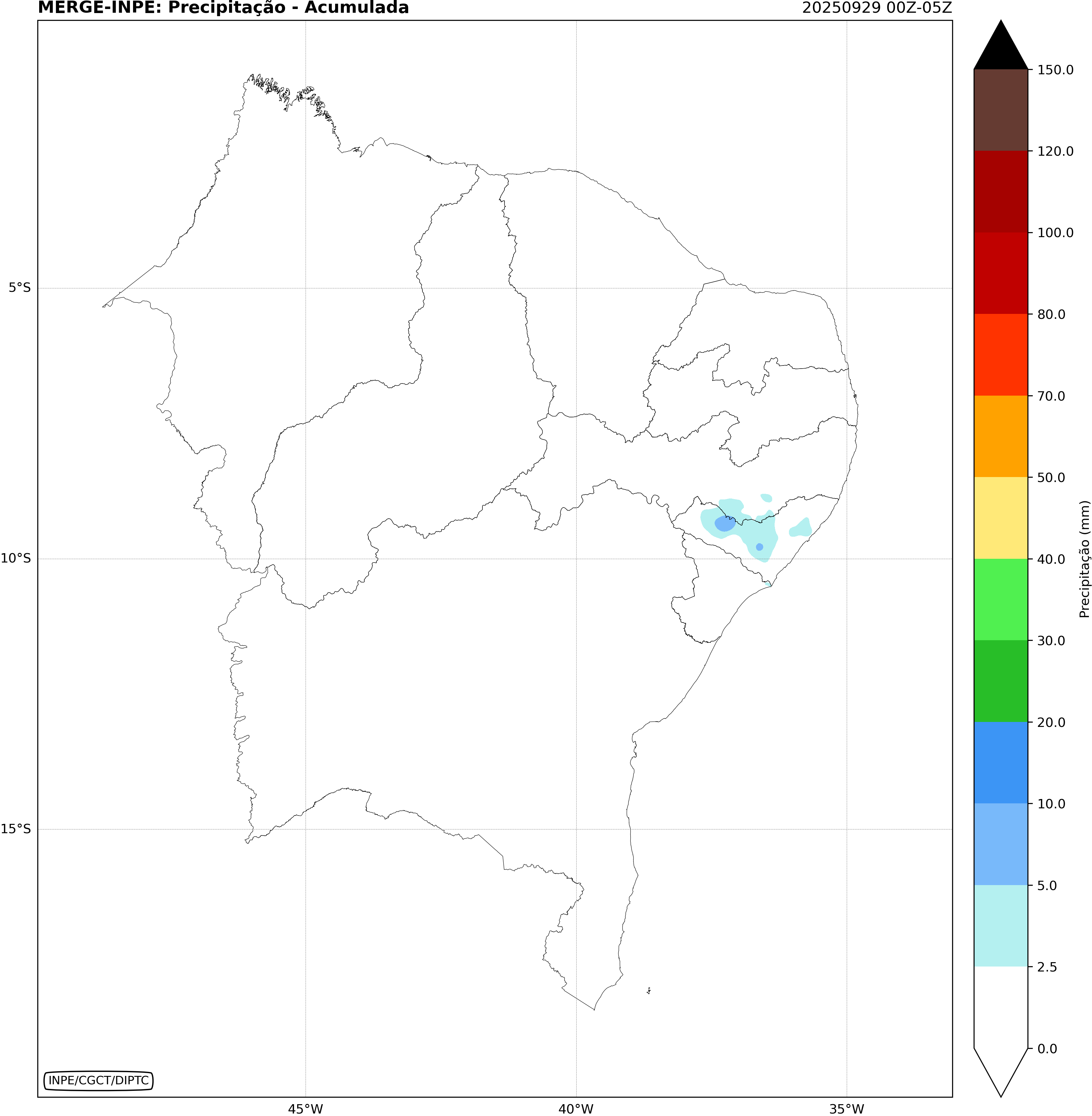Click the blue 10–20 colorbar segment
Viewport: 1092px width, 1116px height.
pyautogui.click(x=1000, y=762)
